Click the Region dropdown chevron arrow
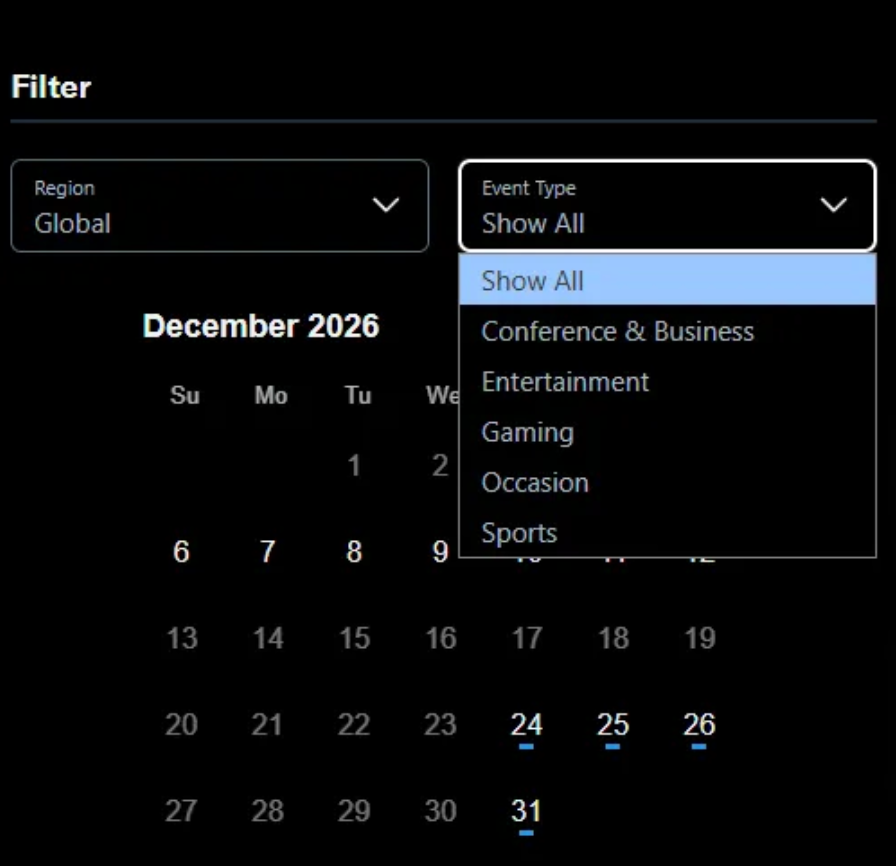This screenshot has height=866, width=896. pos(386,206)
